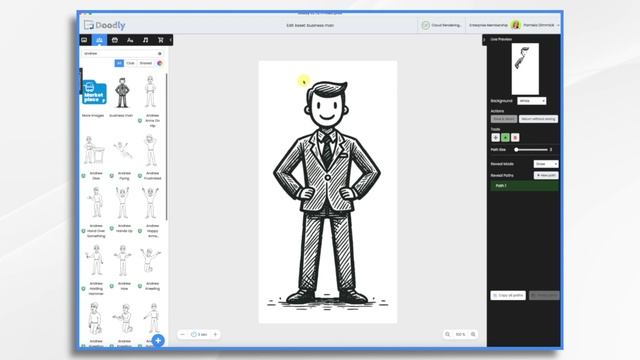Select the green add point tool
This screenshot has height=360, width=640.
pos(505,138)
